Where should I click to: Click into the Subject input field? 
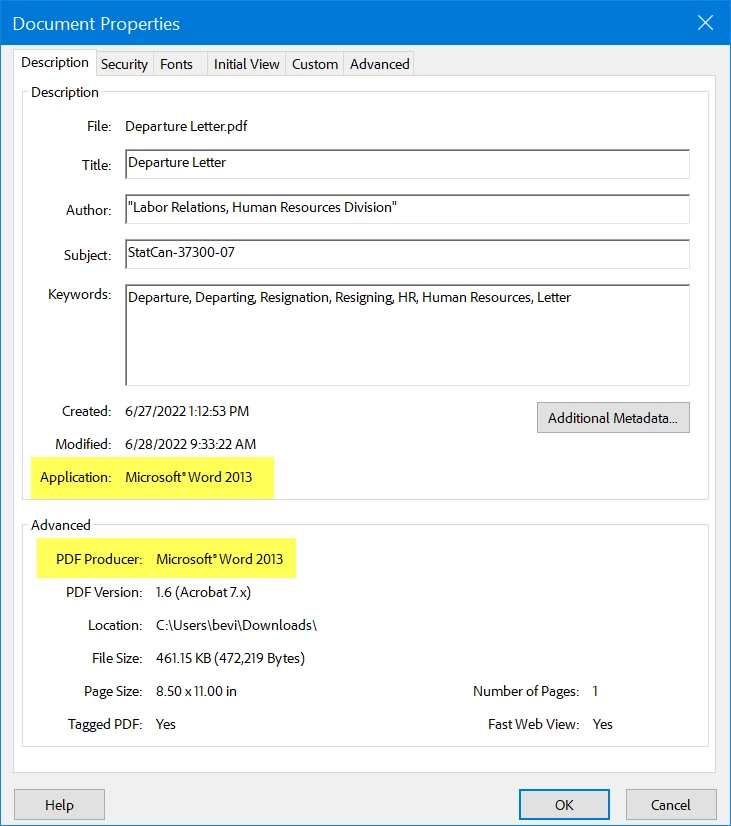coord(407,254)
